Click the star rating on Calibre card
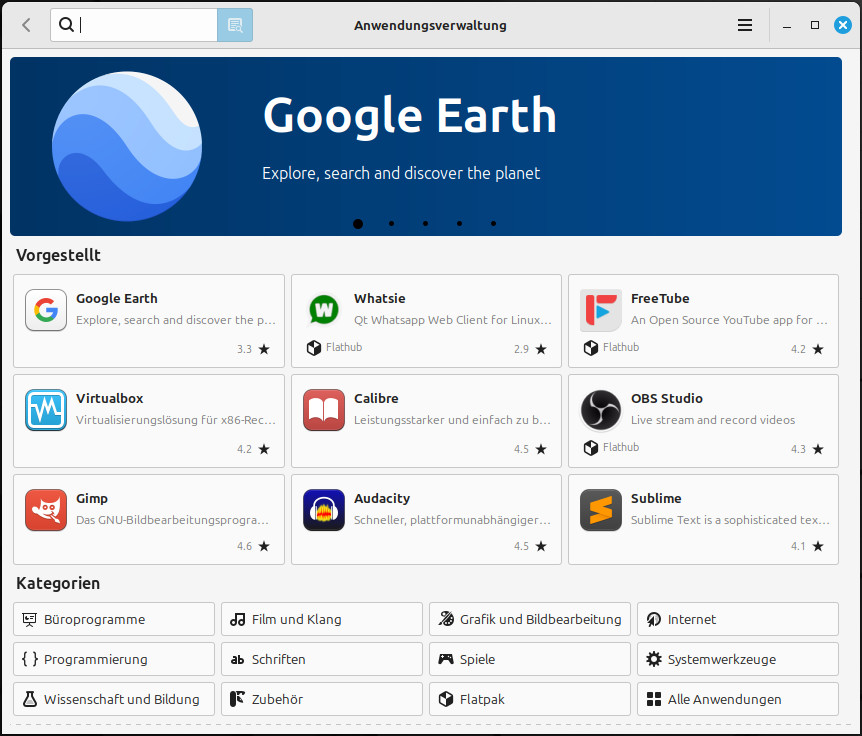The height and width of the screenshot is (736, 862). 541,449
